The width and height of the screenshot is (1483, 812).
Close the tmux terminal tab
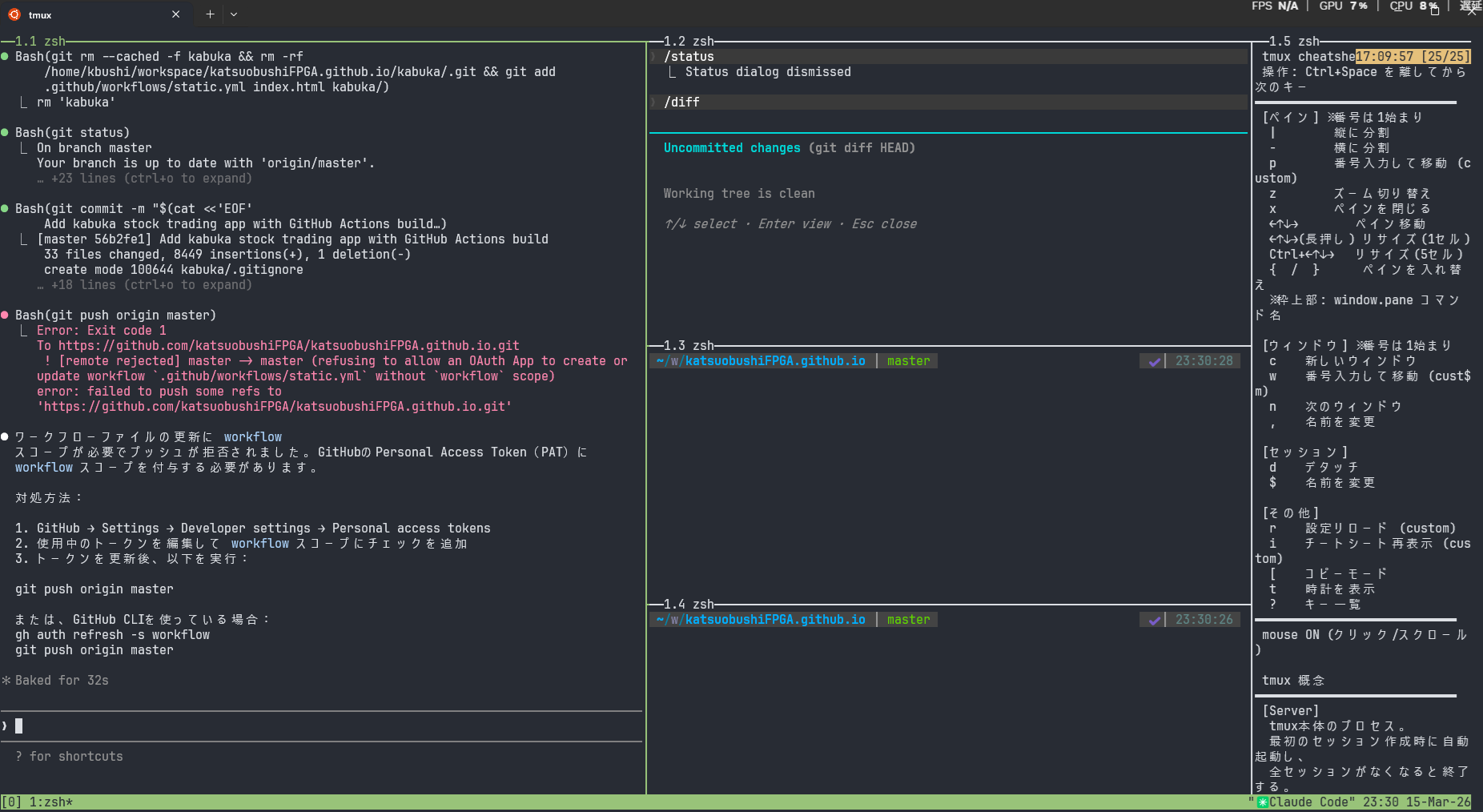(176, 14)
